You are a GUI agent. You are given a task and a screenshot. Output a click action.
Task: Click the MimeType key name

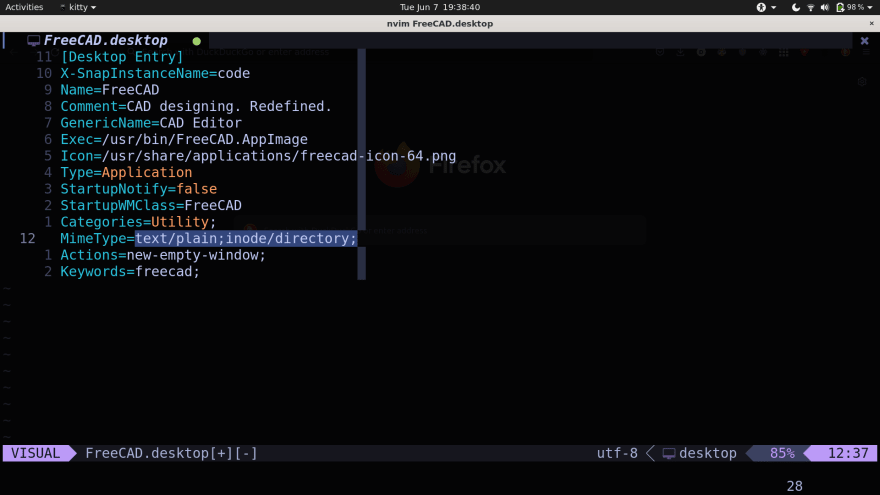[x=94, y=239]
